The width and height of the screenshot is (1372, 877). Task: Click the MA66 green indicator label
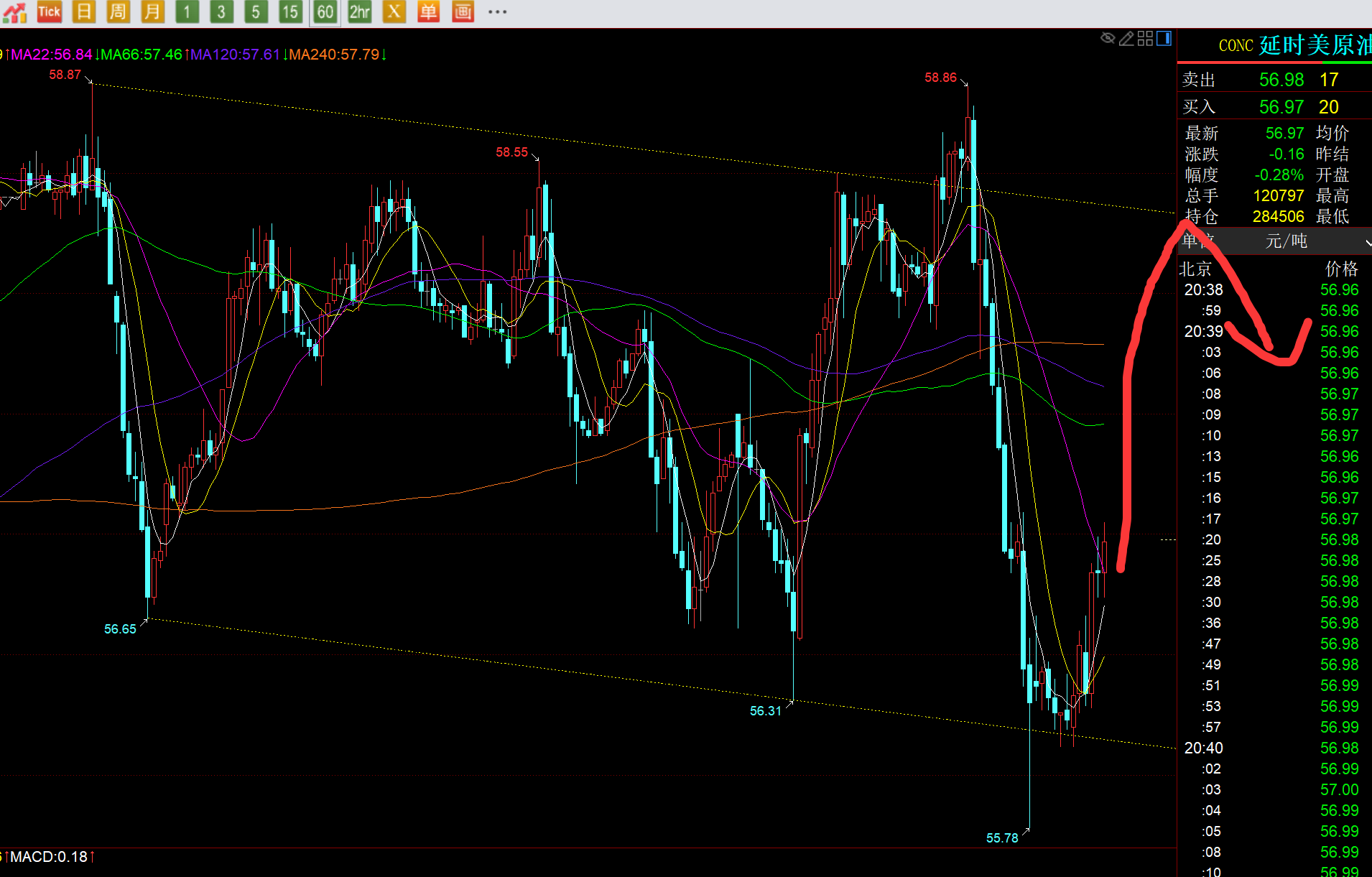pyautogui.click(x=142, y=55)
